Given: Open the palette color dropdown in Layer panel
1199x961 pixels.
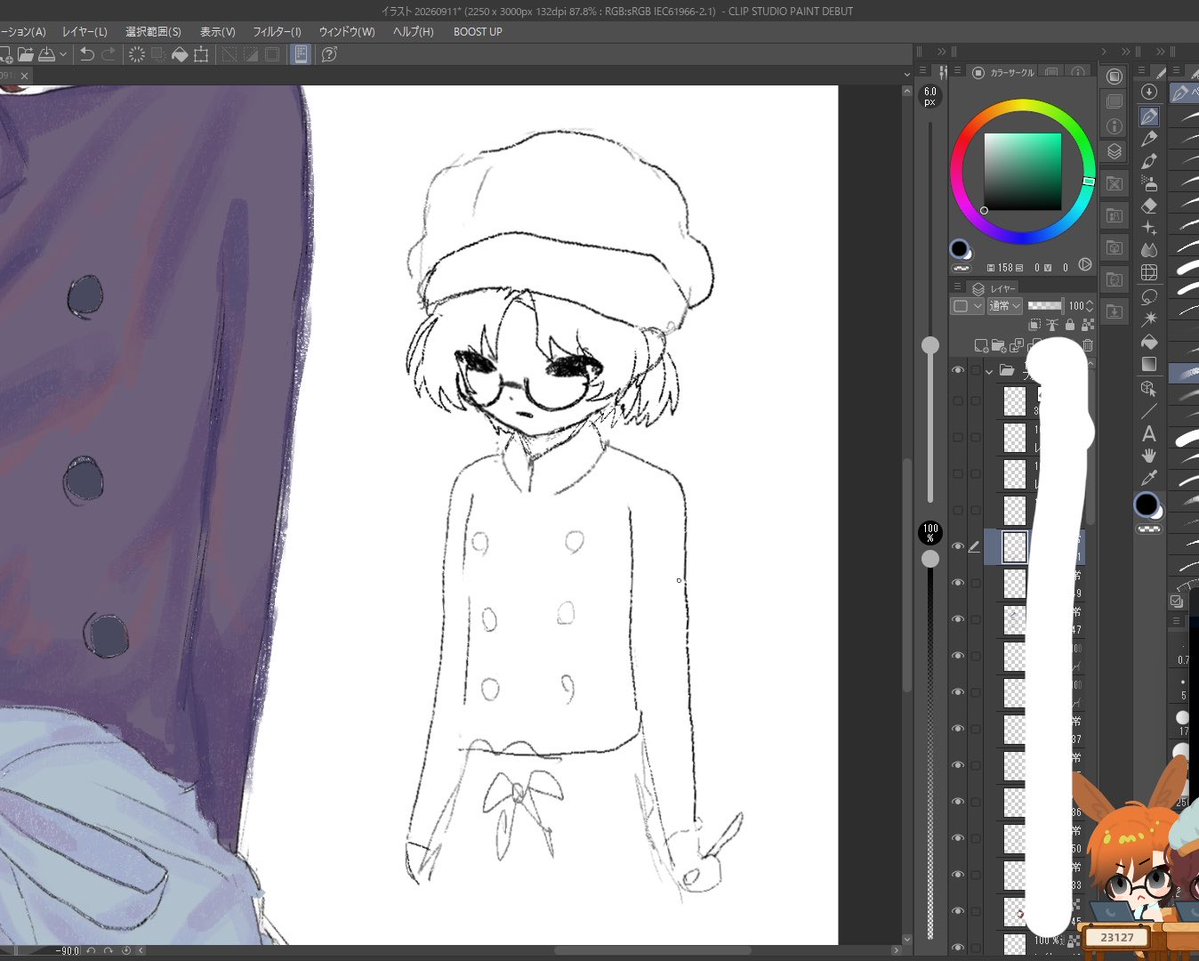Looking at the screenshot, I should pyautogui.click(x=967, y=306).
